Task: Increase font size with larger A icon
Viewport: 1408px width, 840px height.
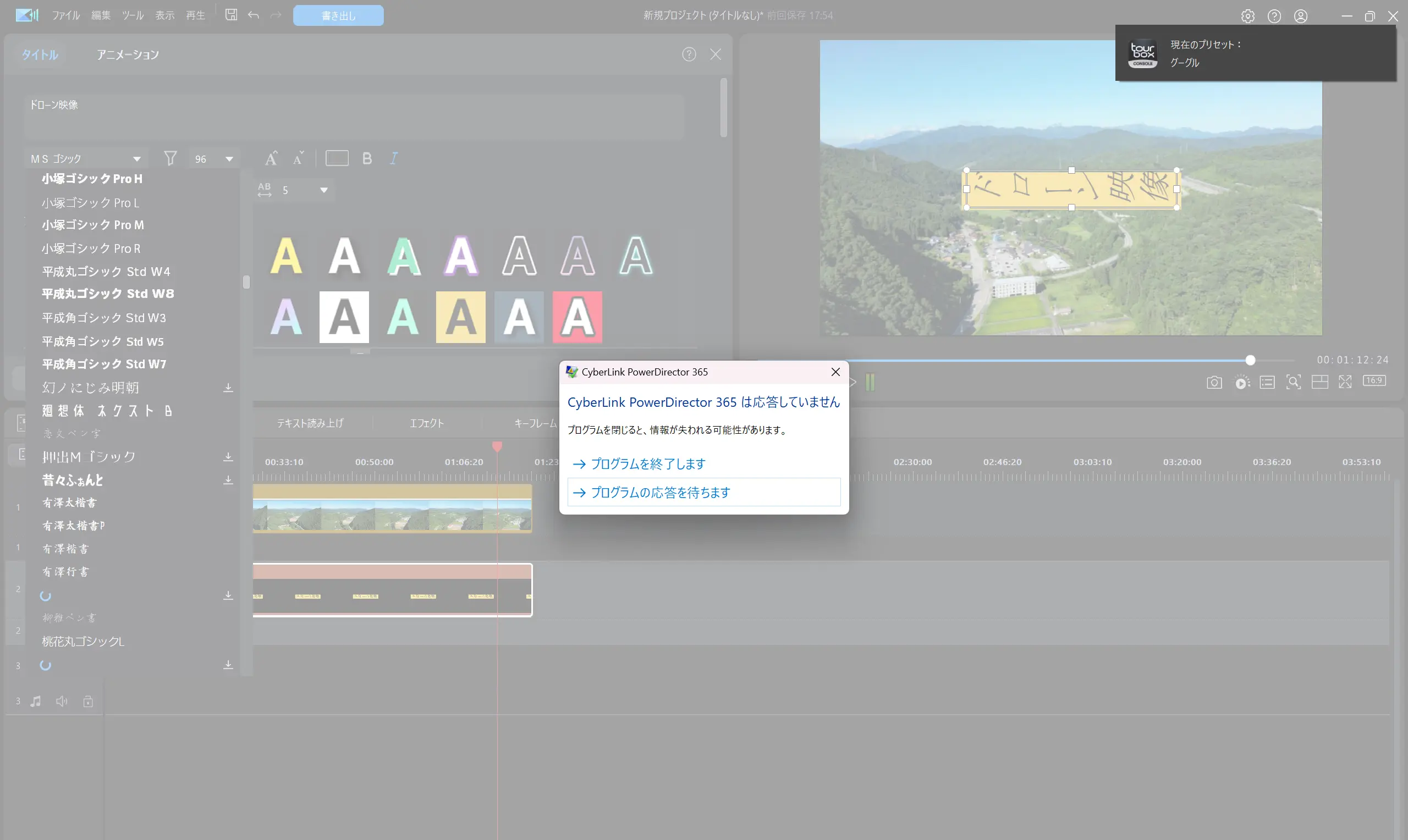Action: coord(271,158)
